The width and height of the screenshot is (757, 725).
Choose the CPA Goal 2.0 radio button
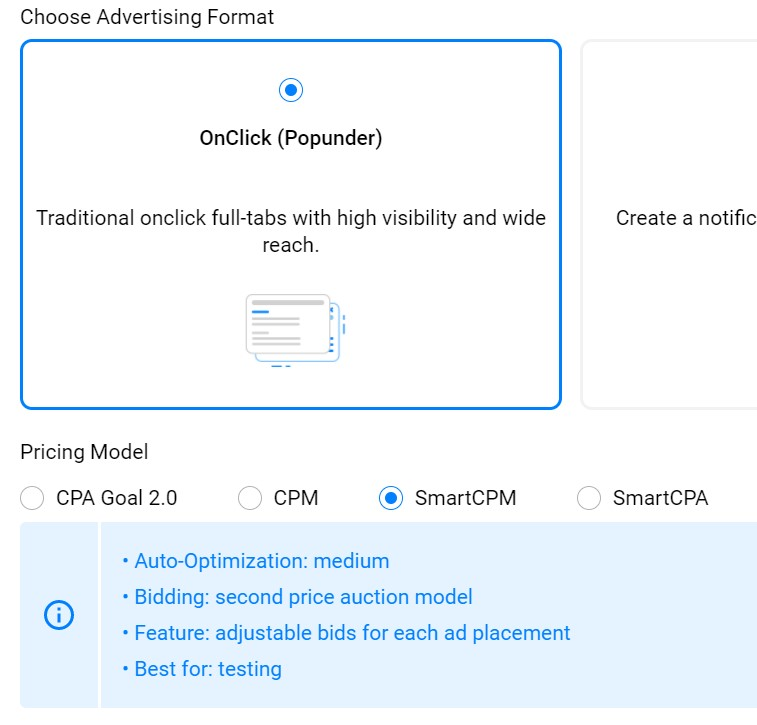33,498
